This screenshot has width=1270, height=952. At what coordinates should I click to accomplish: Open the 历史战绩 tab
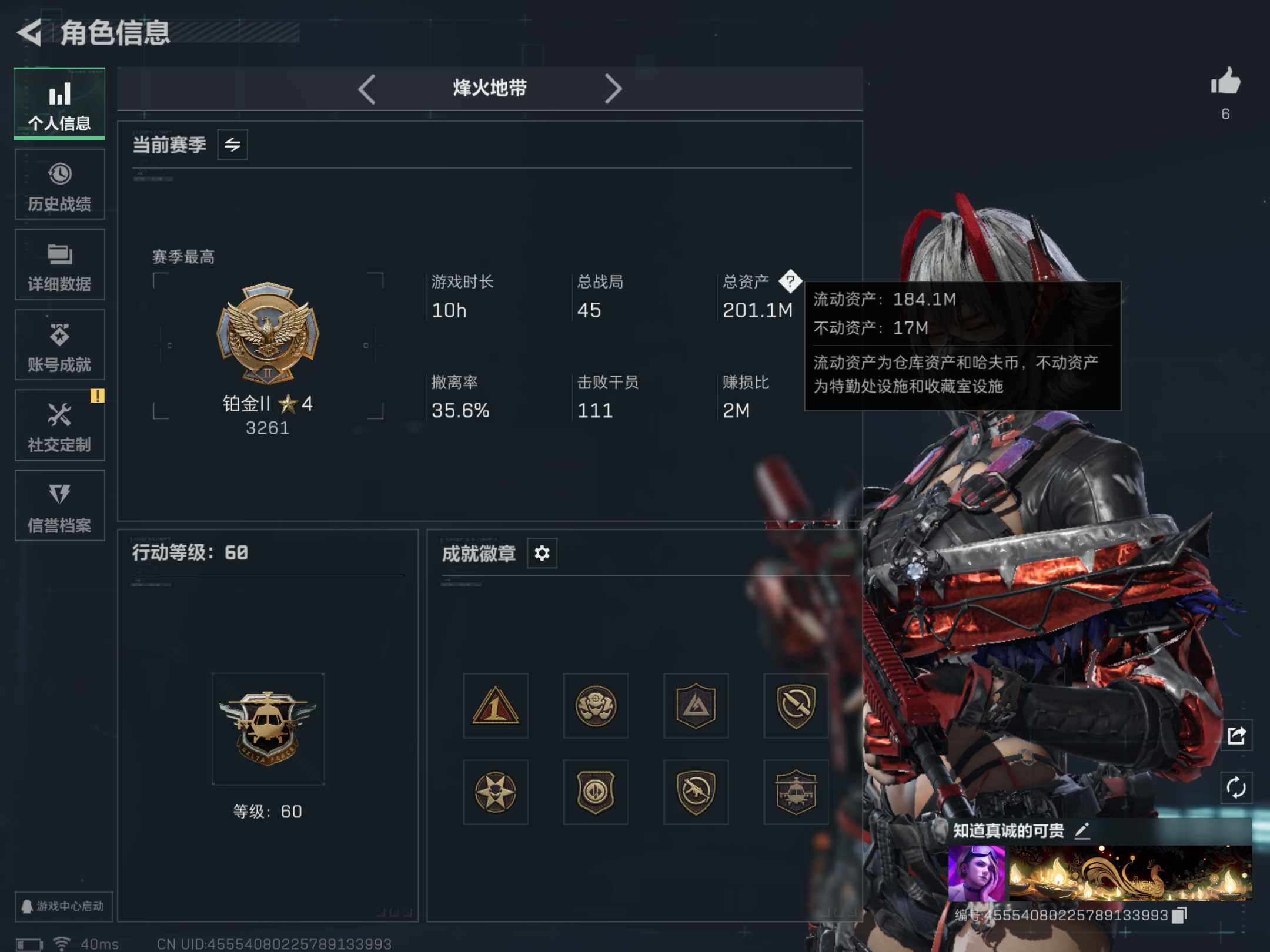click(60, 185)
